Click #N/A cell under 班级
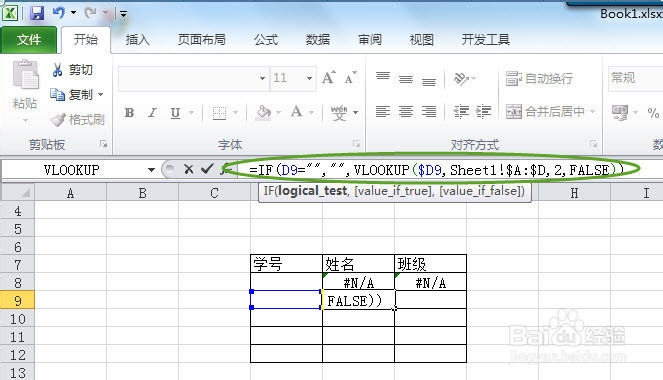Viewport: 663px width, 380px height. [x=430, y=282]
